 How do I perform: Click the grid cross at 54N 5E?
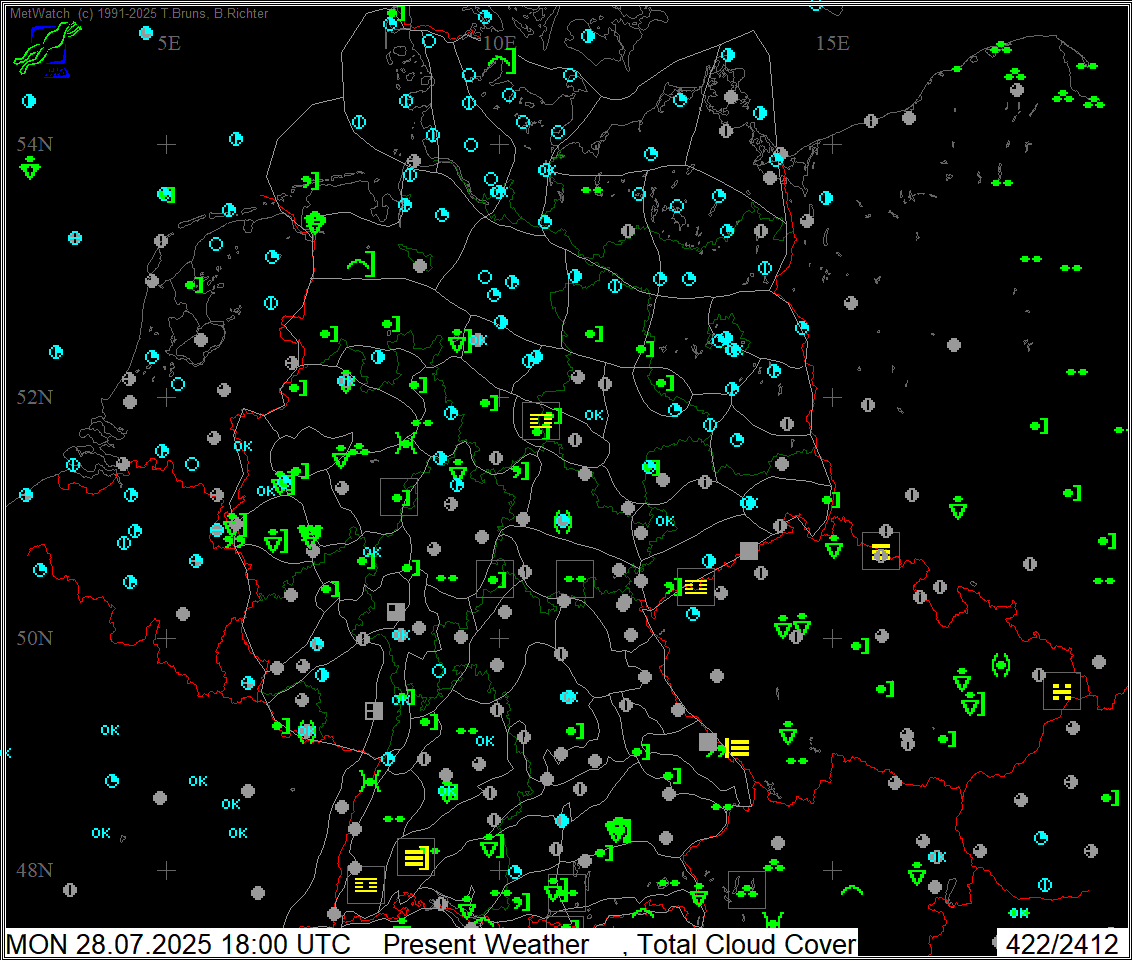click(167, 145)
